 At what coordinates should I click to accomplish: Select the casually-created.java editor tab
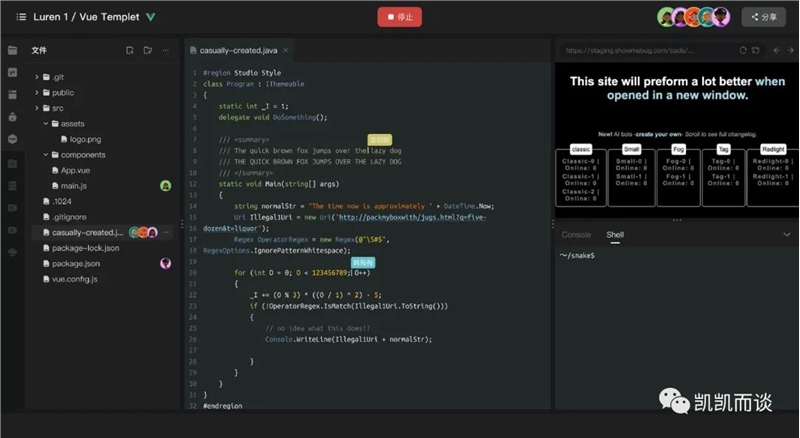[239, 50]
